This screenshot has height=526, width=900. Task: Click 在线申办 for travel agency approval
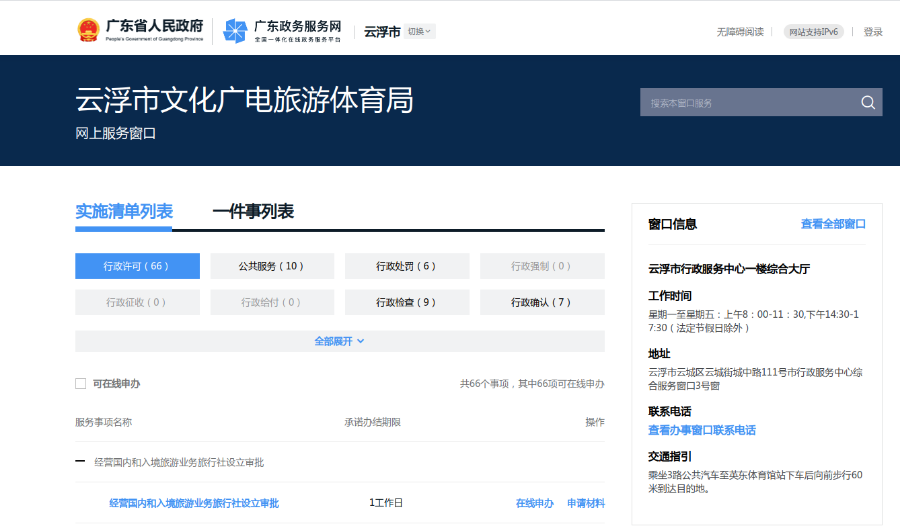click(534, 503)
